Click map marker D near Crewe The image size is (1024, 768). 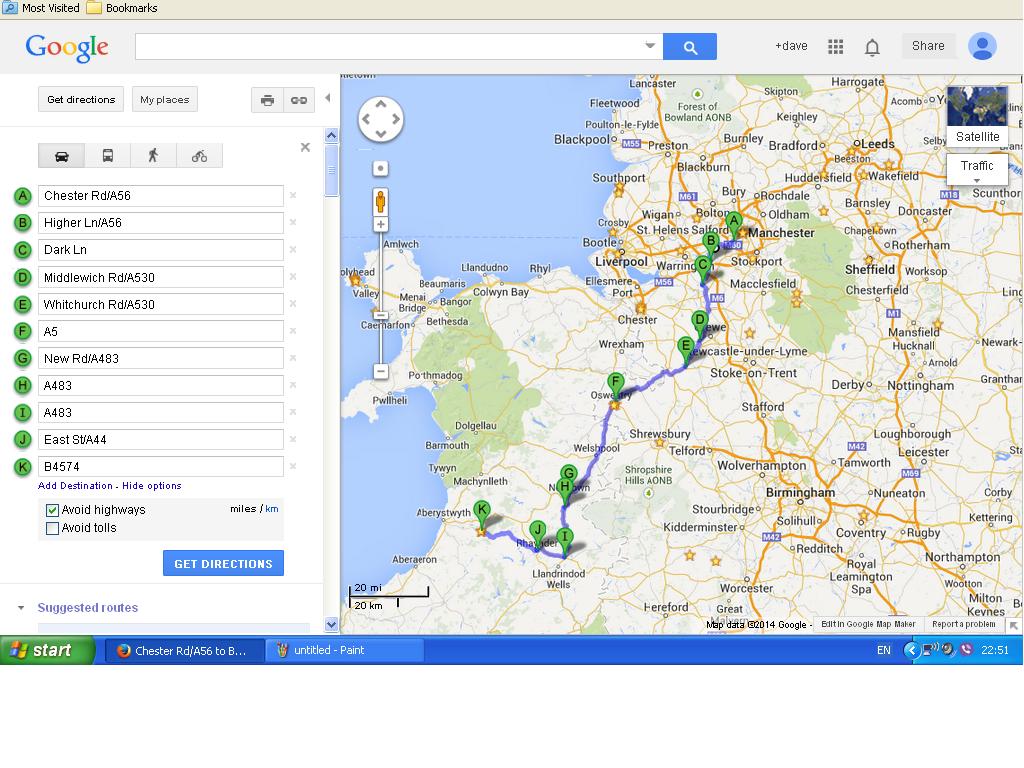tap(699, 325)
